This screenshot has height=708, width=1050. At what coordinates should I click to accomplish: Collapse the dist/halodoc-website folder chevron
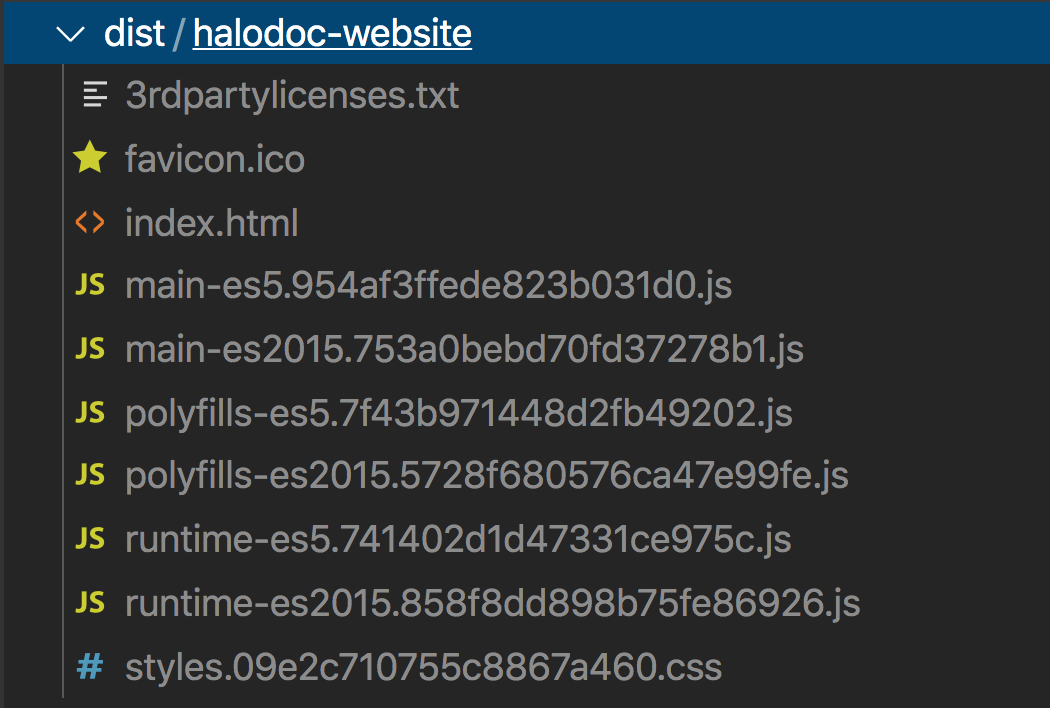click(x=70, y=33)
